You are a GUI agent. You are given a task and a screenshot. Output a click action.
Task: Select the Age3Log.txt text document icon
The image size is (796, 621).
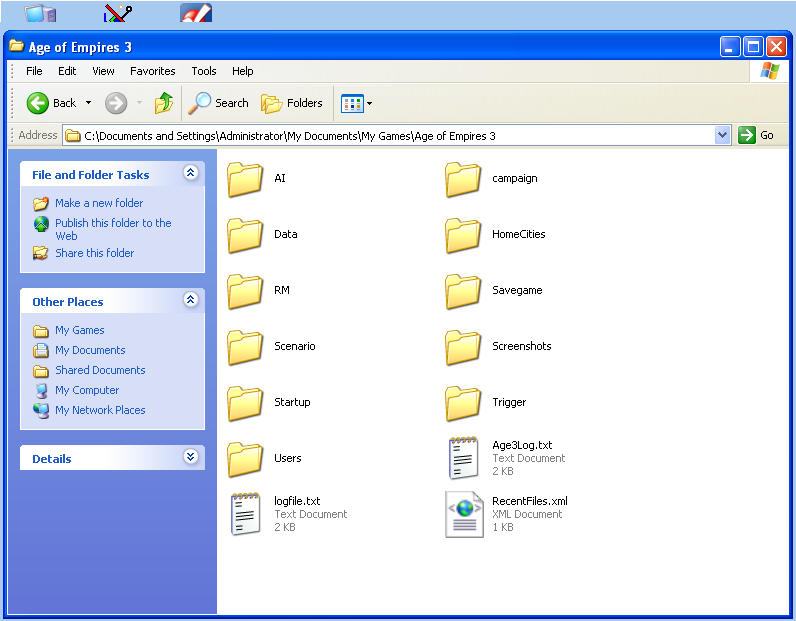(x=463, y=458)
